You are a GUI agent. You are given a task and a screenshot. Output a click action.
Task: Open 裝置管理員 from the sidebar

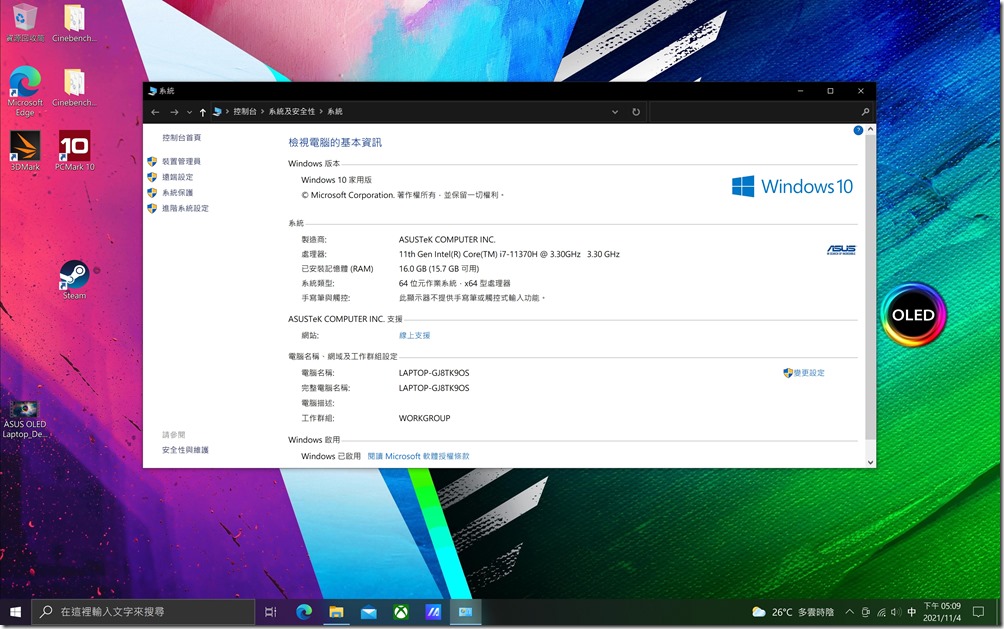[183, 160]
